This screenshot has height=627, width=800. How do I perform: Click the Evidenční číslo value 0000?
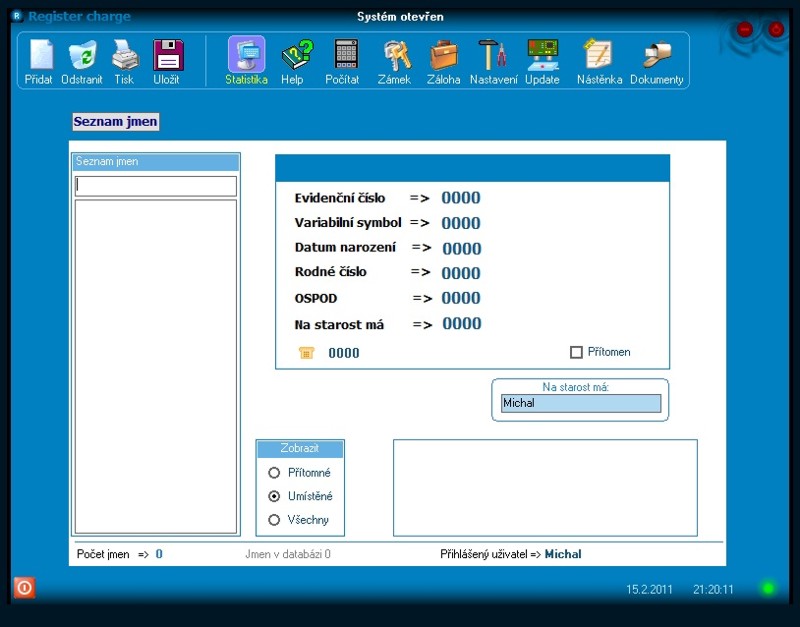point(461,198)
